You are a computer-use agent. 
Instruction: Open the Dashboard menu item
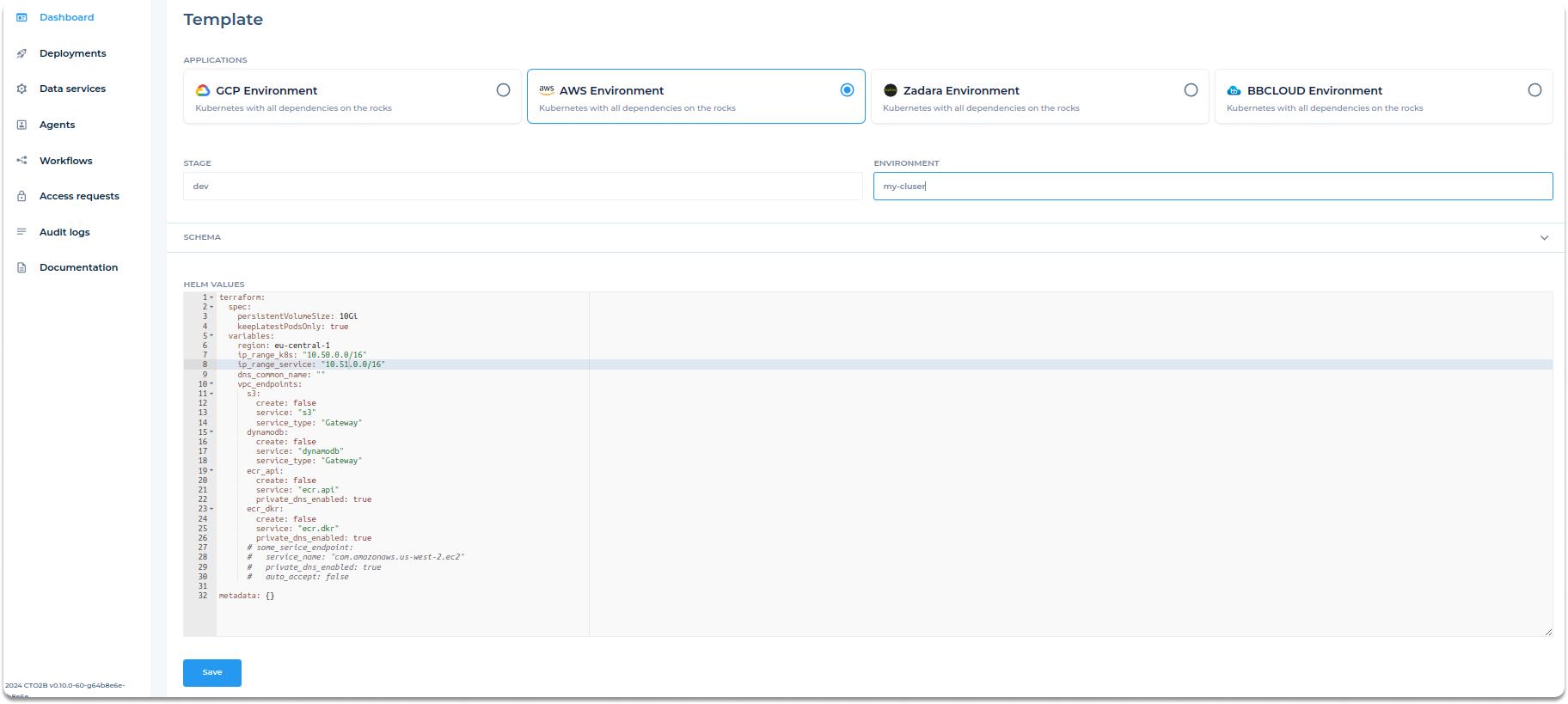(x=67, y=17)
